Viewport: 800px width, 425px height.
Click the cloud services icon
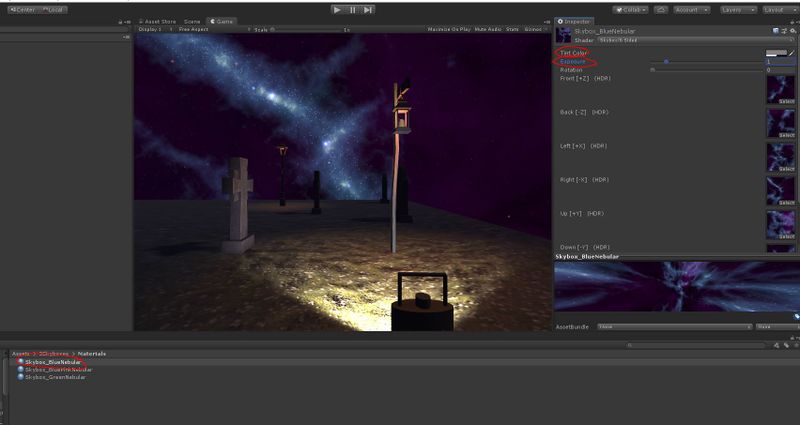point(661,10)
